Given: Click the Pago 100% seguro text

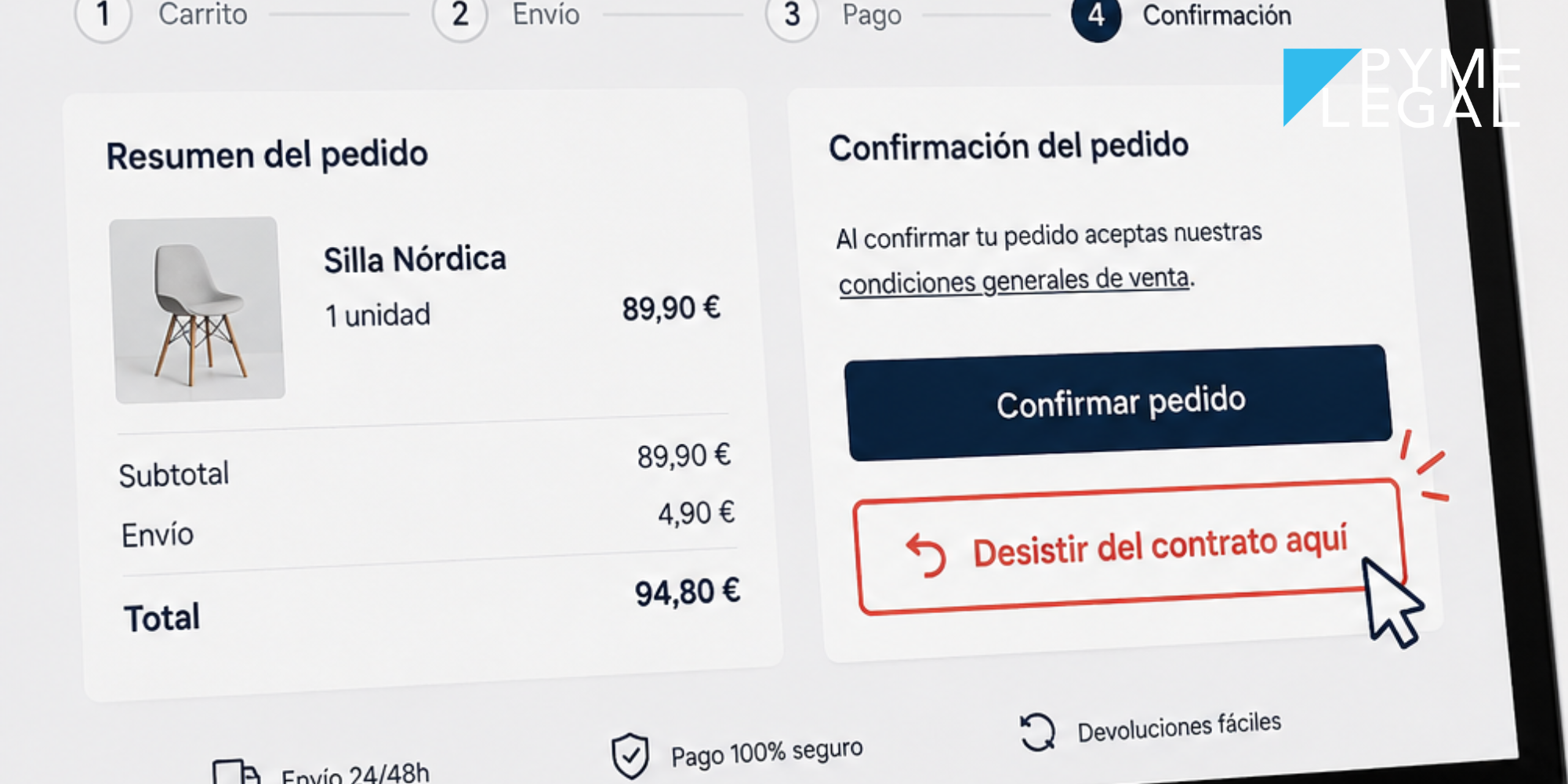Looking at the screenshot, I should (767, 753).
